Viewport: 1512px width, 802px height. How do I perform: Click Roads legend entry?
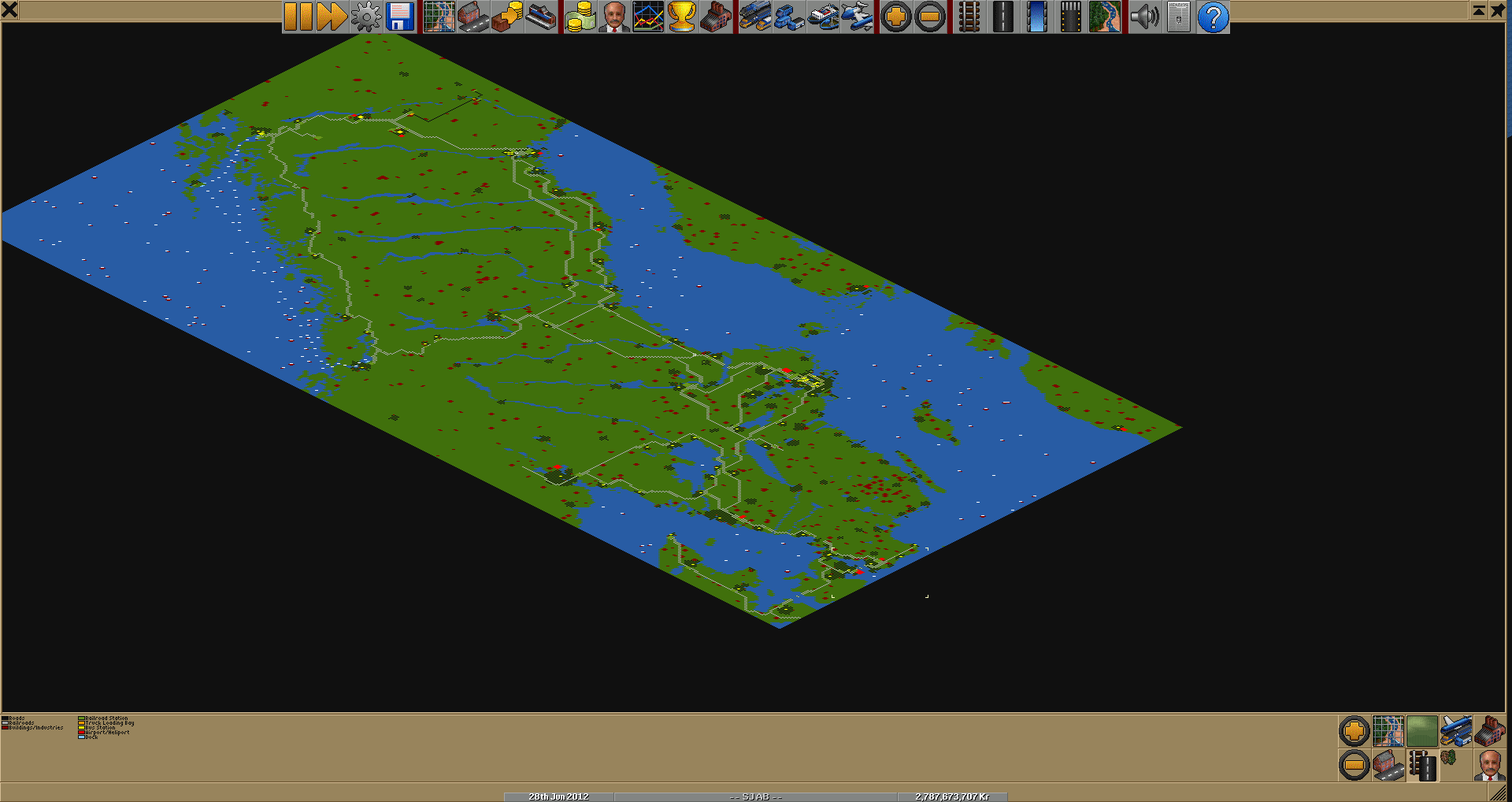click(13, 718)
